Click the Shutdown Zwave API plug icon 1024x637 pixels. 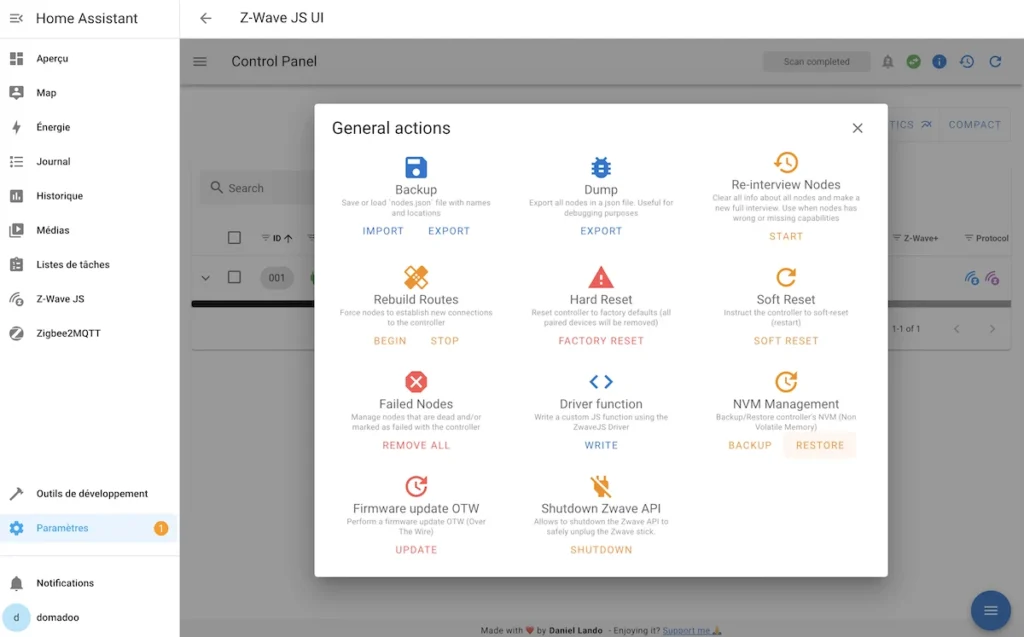(601, 486)
